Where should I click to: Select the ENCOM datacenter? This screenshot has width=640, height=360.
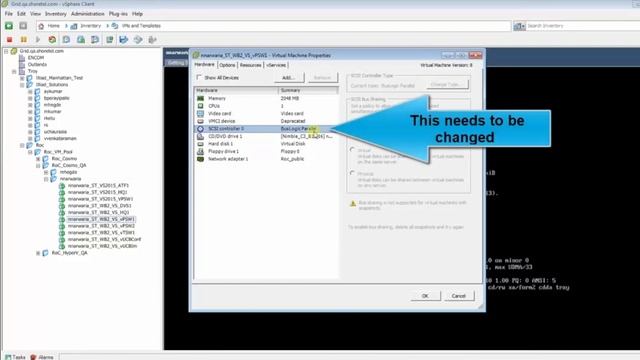(x=36, y=58)
